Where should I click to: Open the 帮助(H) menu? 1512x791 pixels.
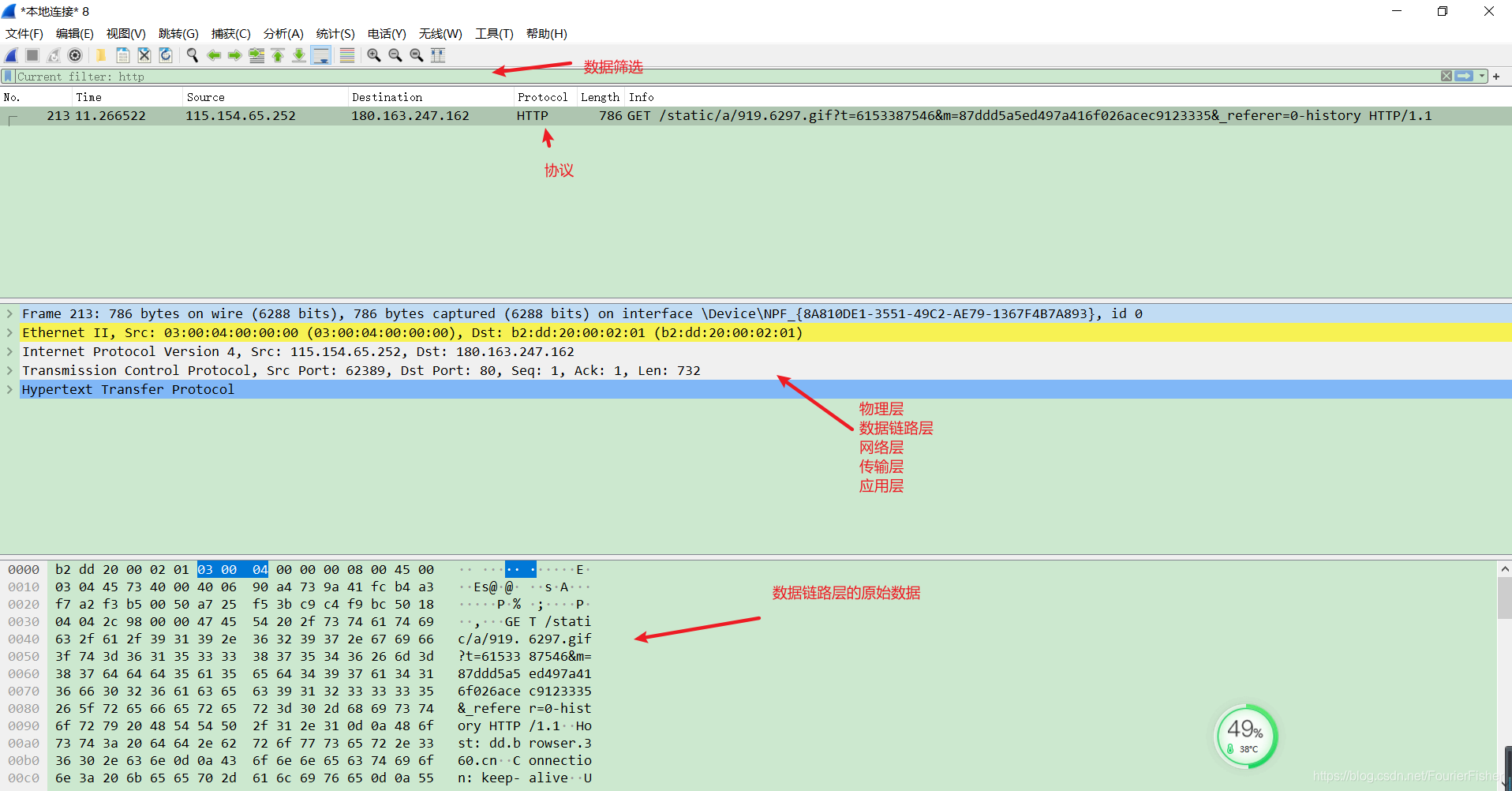(x=547, y=34)
